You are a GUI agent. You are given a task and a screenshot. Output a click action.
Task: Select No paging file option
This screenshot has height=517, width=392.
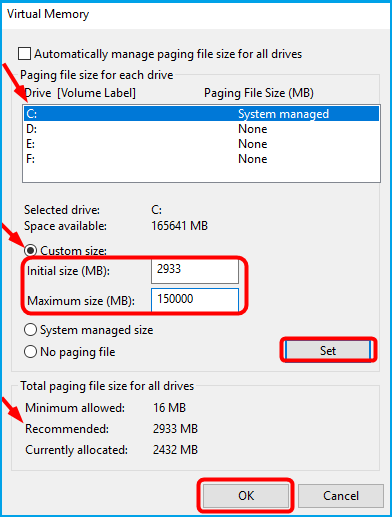tap(30, 352)
